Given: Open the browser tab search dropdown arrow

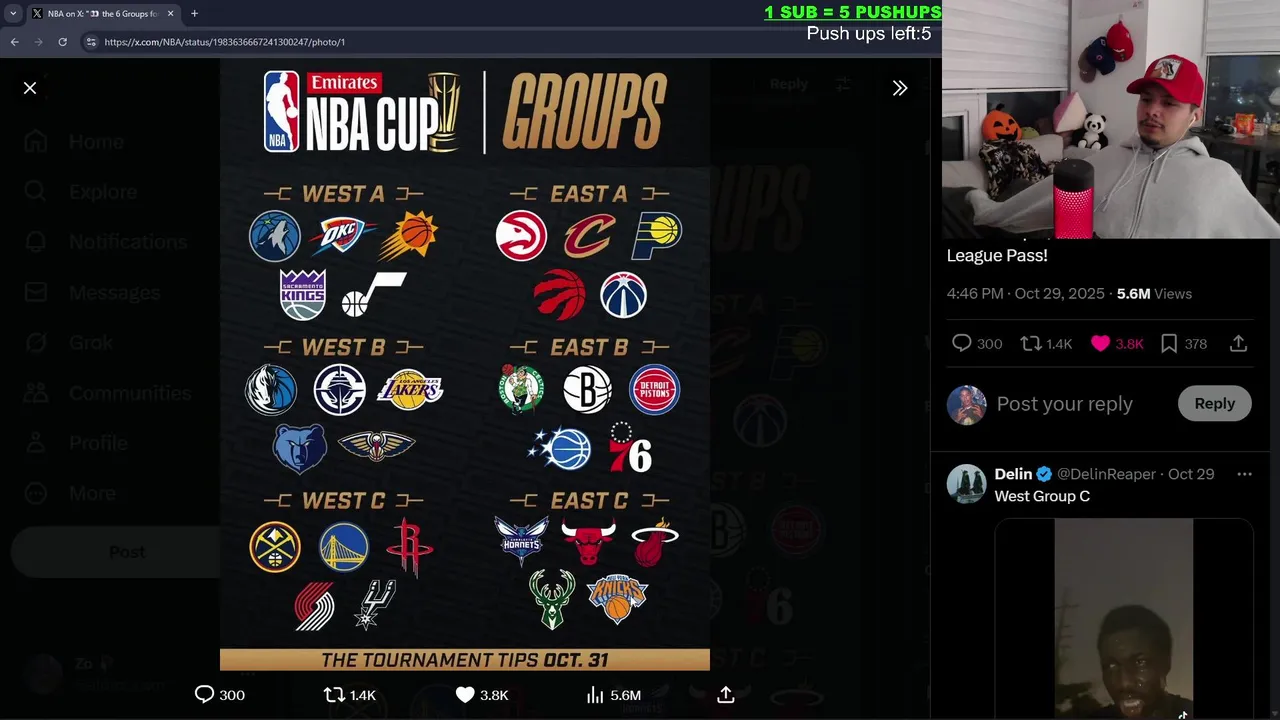Looking at the screenshot, I should click(x=13, y=14).
